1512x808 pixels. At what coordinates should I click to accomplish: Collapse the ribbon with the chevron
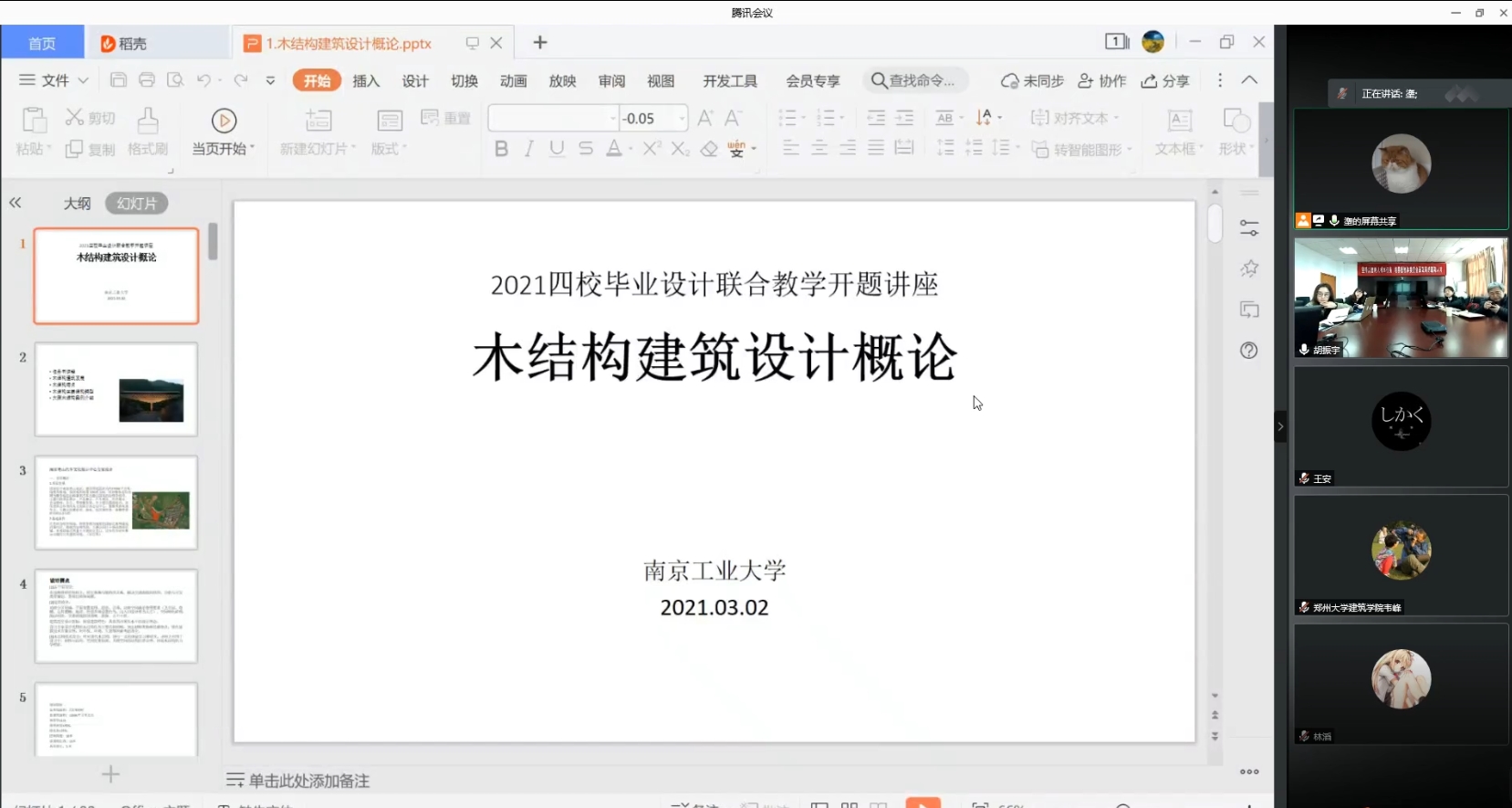point(1249,80)
